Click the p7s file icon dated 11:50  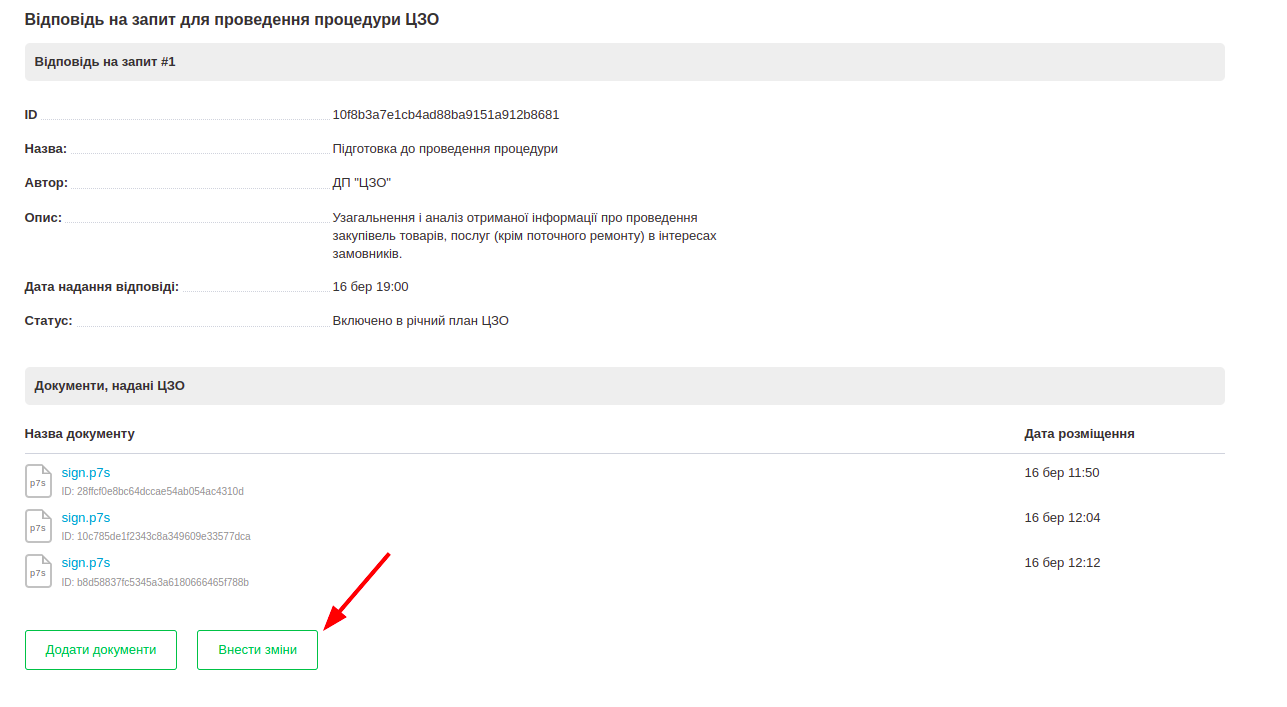click(x=38, y=481)
